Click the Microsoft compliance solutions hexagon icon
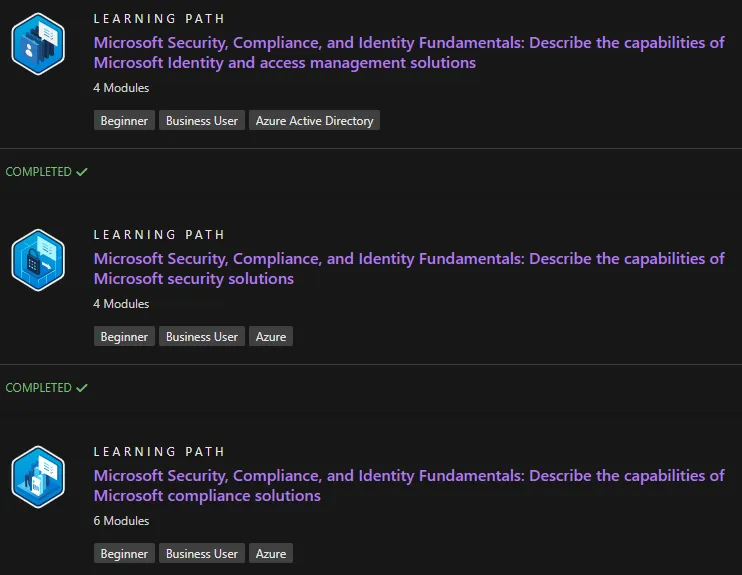The height and width of the screenshot is (575, 742). coord(38,477)
